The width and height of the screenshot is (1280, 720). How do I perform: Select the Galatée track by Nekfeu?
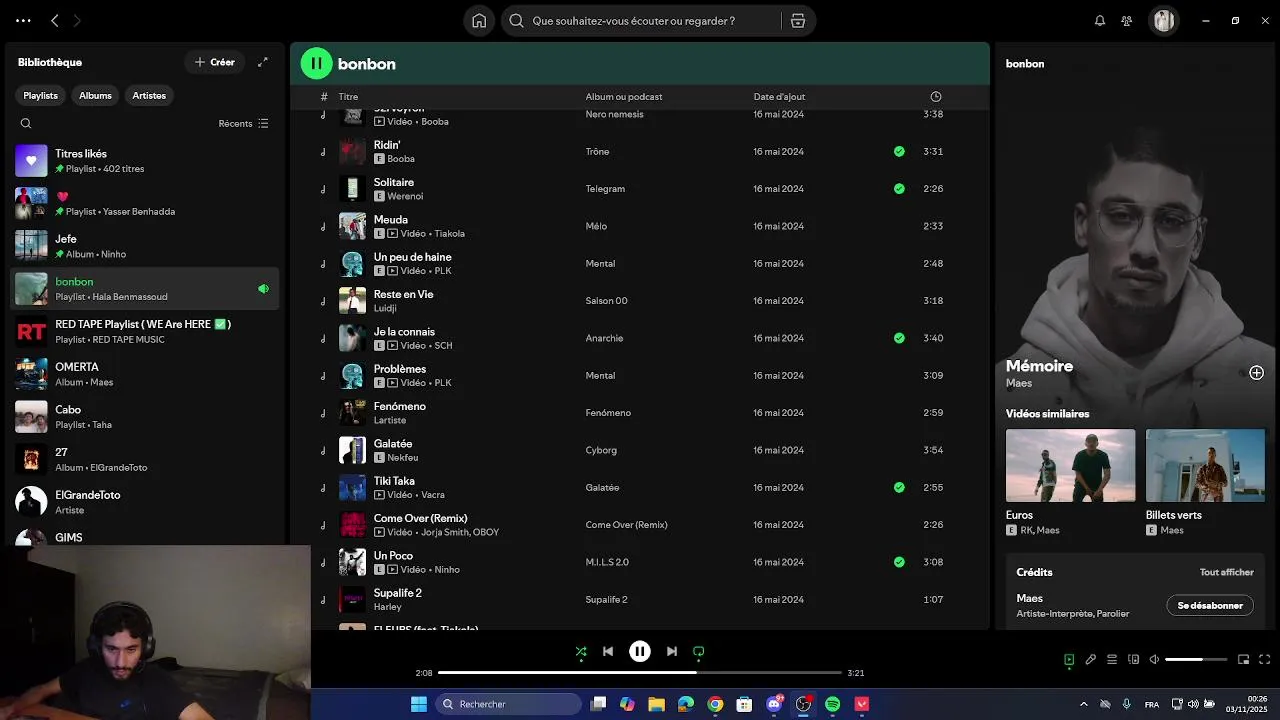point(393,444)
